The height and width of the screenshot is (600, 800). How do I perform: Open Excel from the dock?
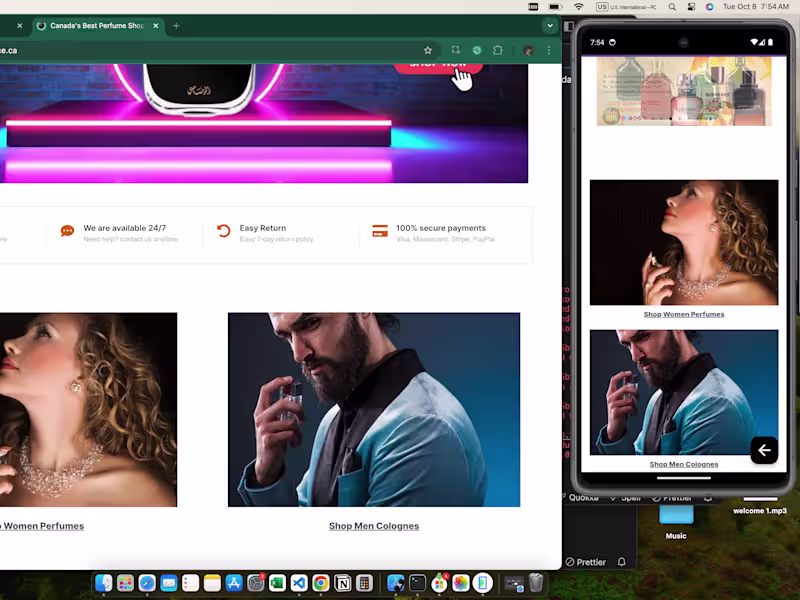click(277, 583)
